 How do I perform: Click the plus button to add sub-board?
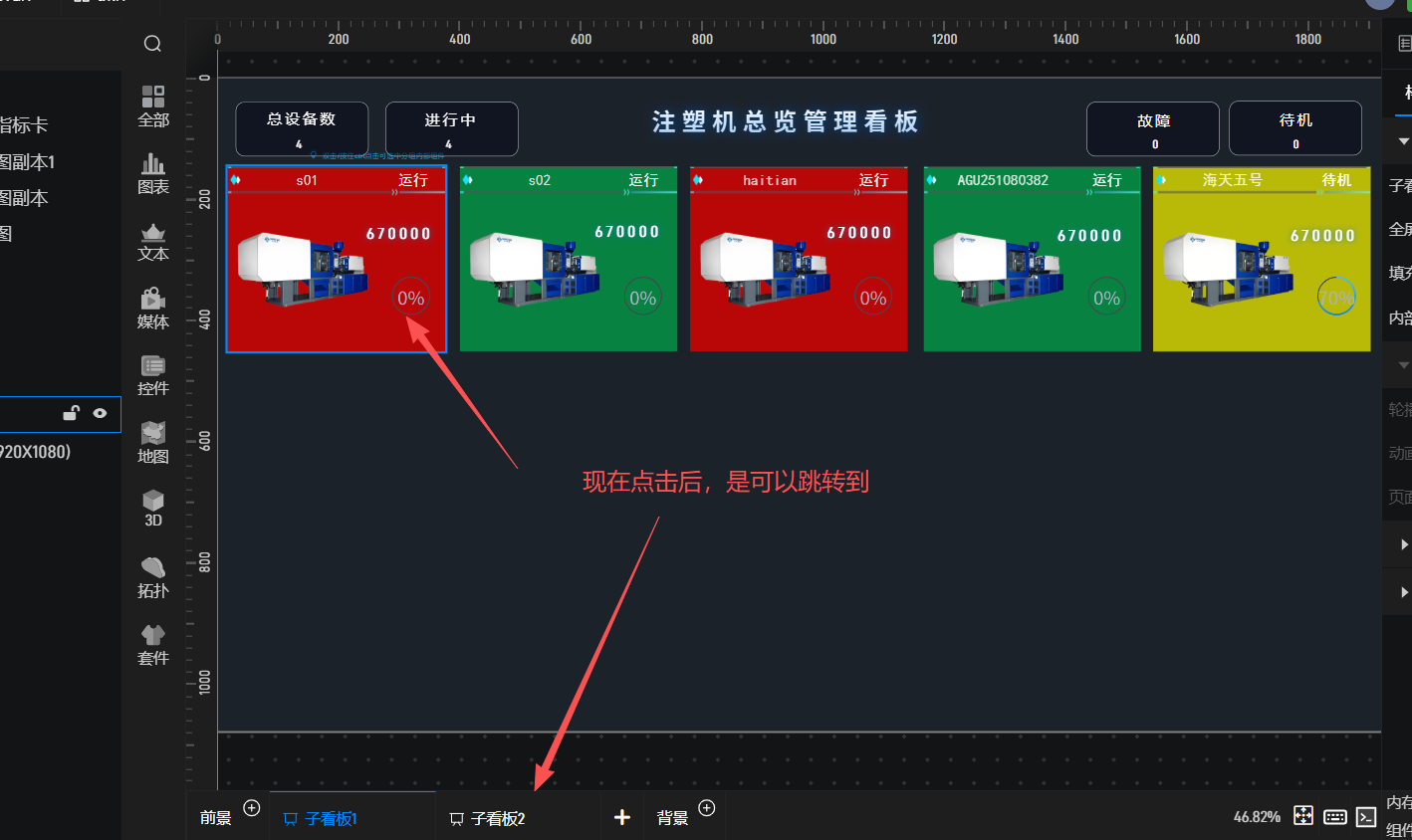tap(622, 817)
